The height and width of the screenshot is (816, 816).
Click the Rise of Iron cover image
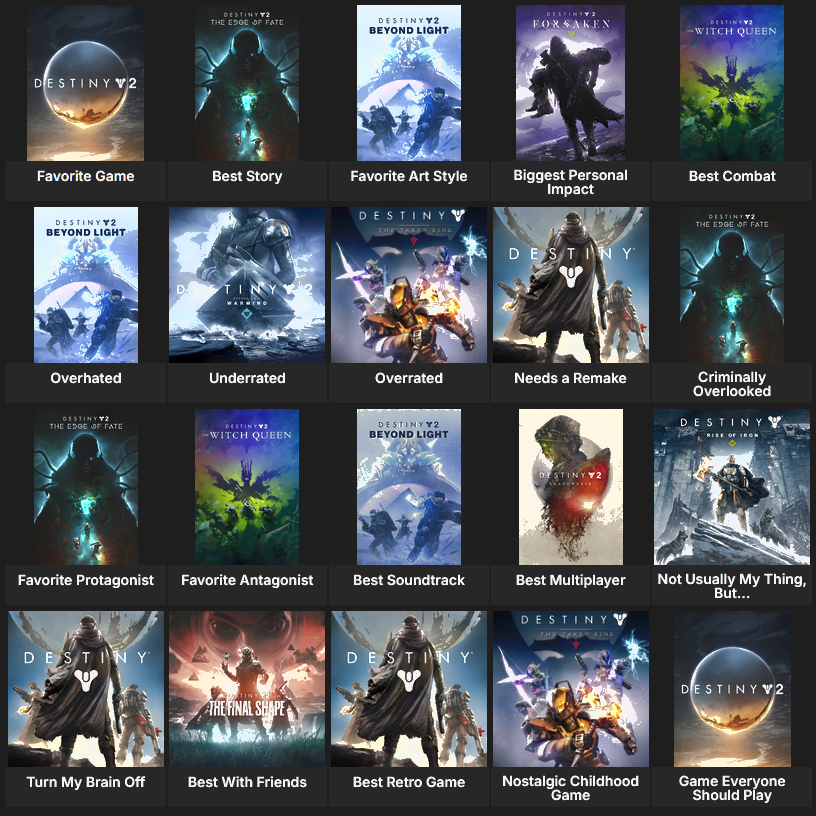732,487
